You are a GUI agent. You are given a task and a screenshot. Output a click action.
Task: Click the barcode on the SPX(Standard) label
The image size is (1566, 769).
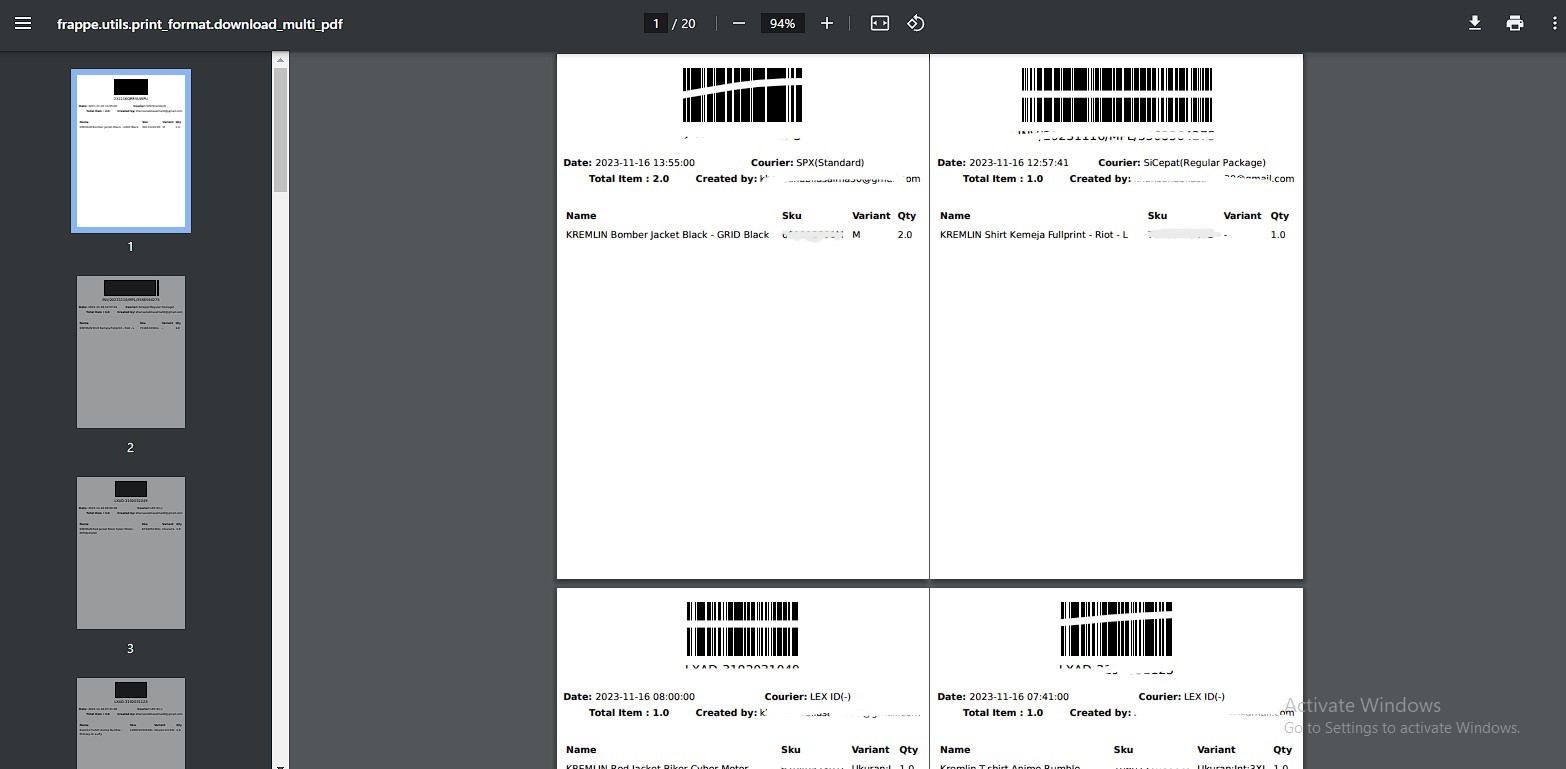pyautogui.click(x=742, y=95)
